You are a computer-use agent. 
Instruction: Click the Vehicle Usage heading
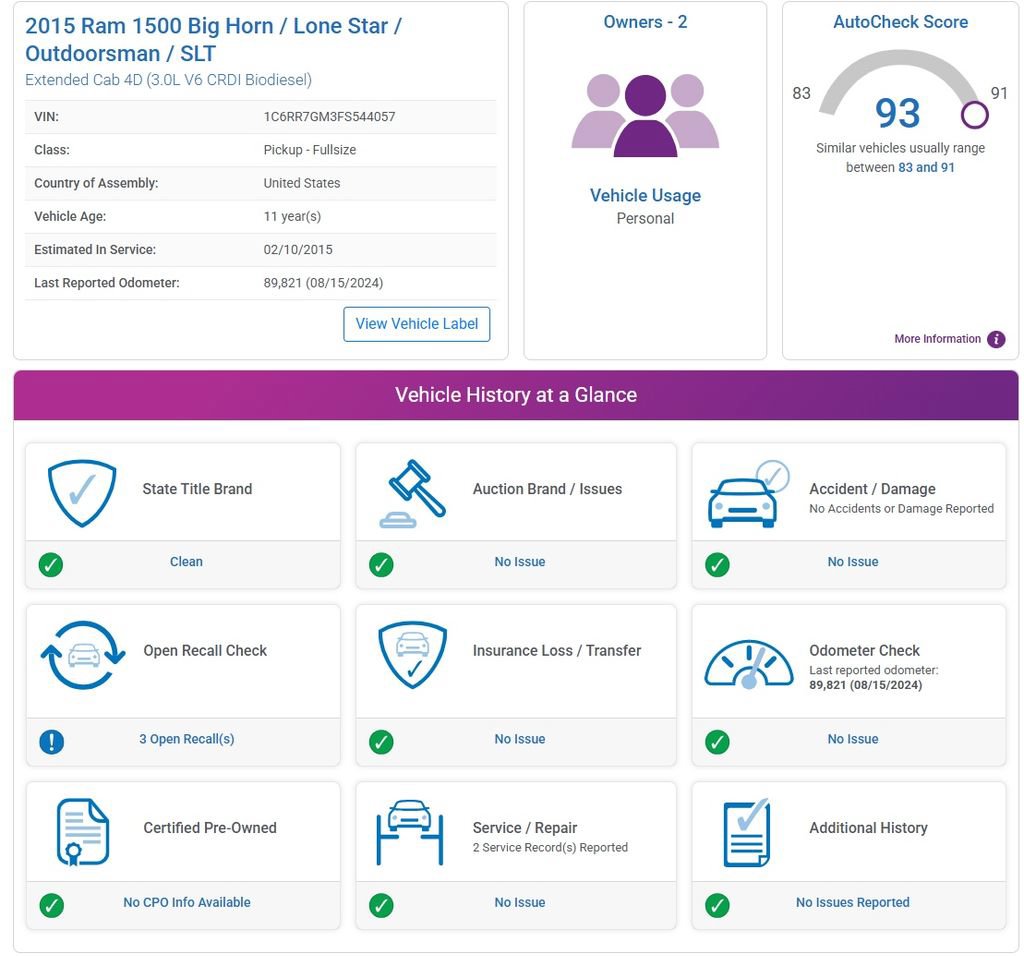click(x=645, y=196)
